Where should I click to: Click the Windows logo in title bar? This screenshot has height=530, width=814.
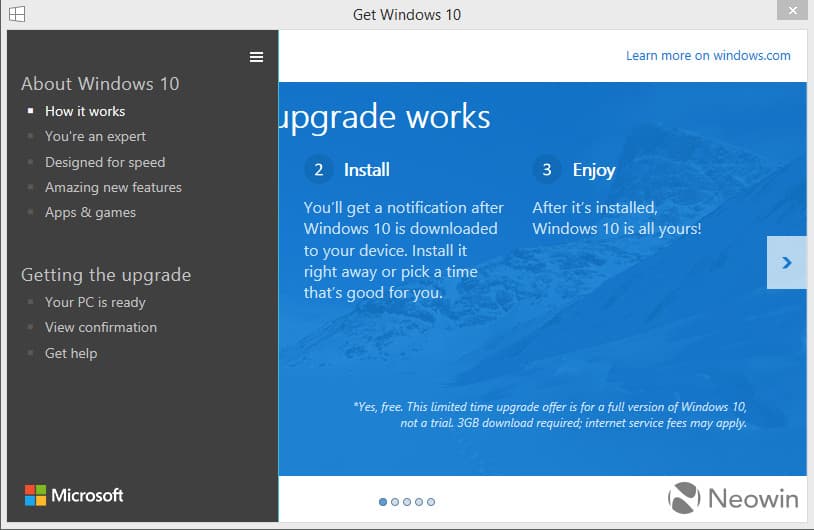coord(17,14)
